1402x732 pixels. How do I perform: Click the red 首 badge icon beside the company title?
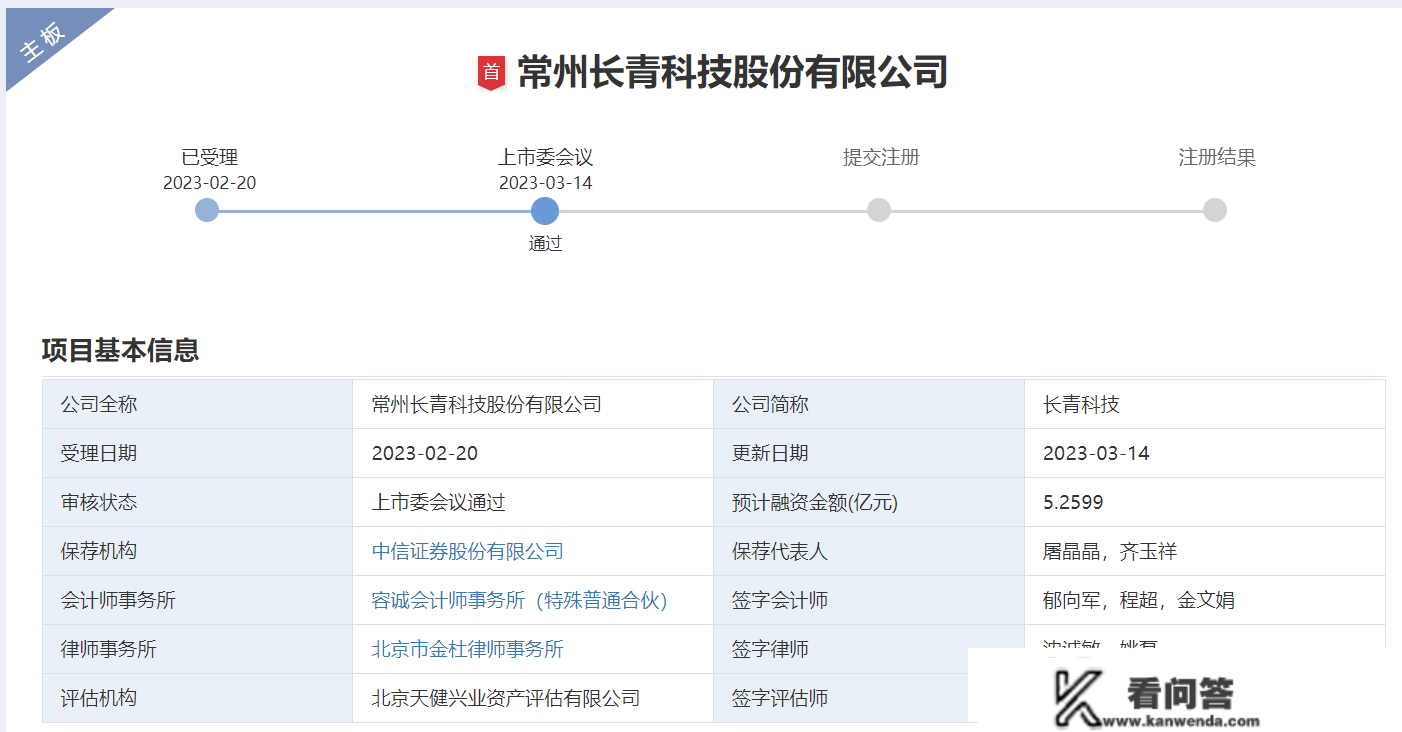491,73
